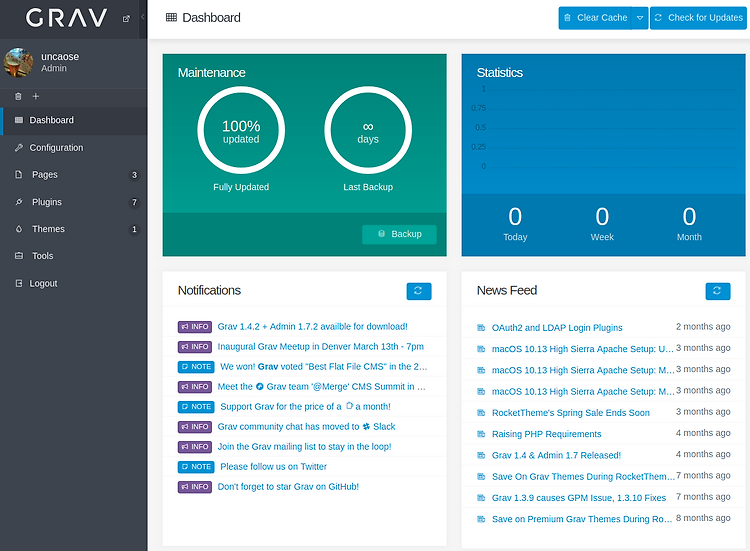Viewport: 750px width, 551px height.
Task: Open Grav 1.4 & Admin 1.7 Released news
Action: click(556, 456)
